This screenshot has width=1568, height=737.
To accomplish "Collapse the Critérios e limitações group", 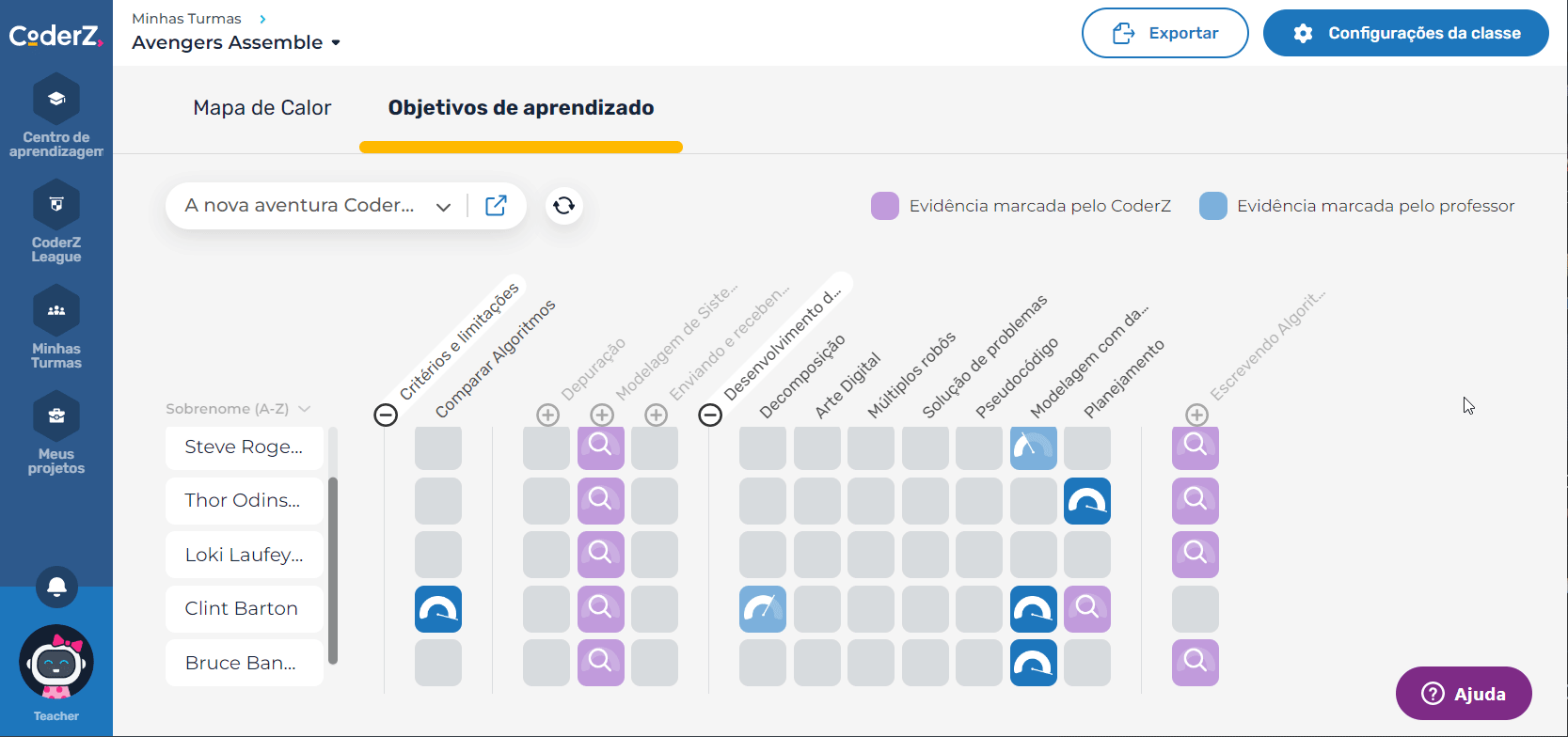I will [x=386, y=415].
